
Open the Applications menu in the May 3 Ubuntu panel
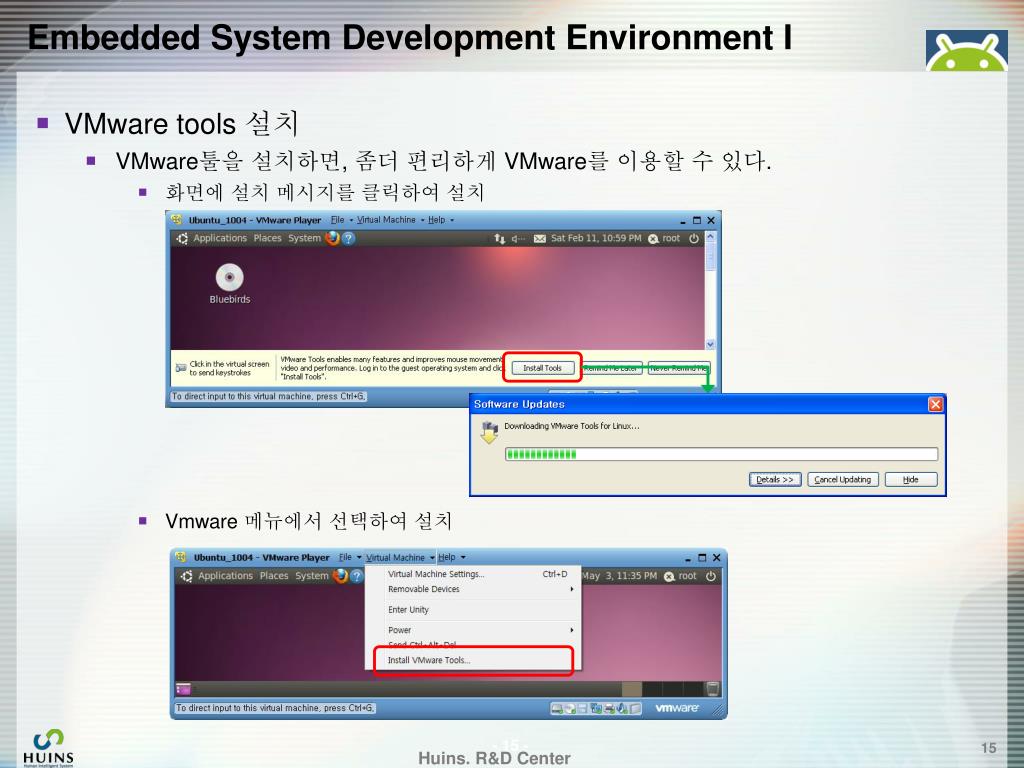225,576
